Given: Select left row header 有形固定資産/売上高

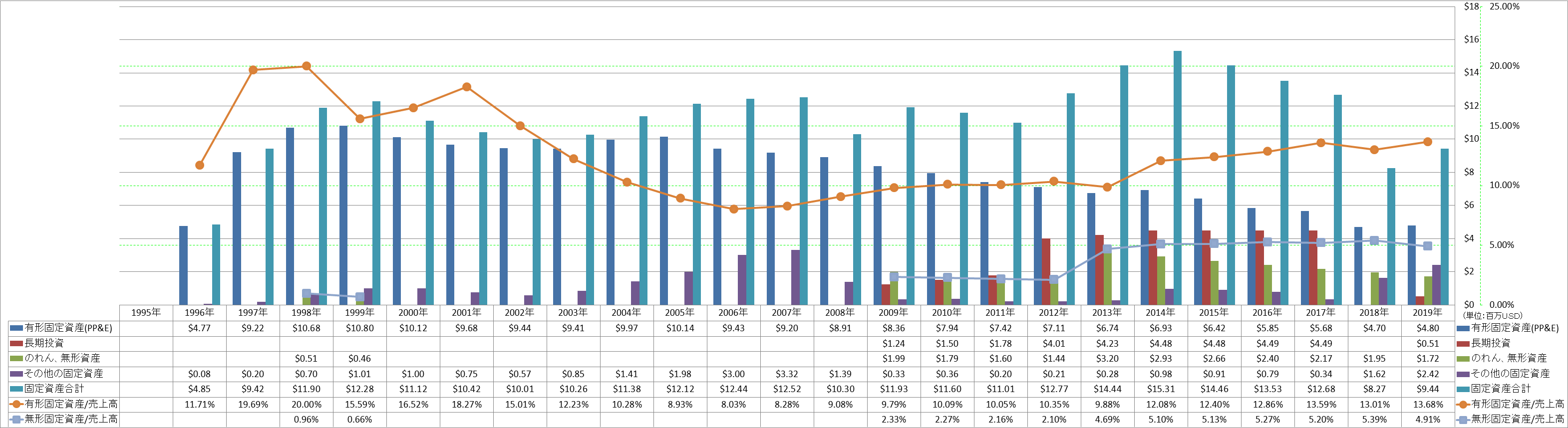Looking at the screenshot, I should [71, 404].
